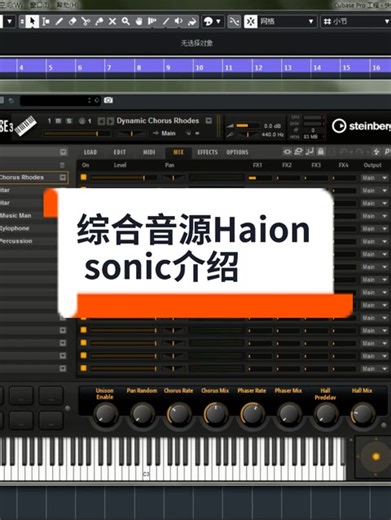Open Output Main dropdown for Chorus Rhodes row
391x520 pixels.
coord(374,178)
